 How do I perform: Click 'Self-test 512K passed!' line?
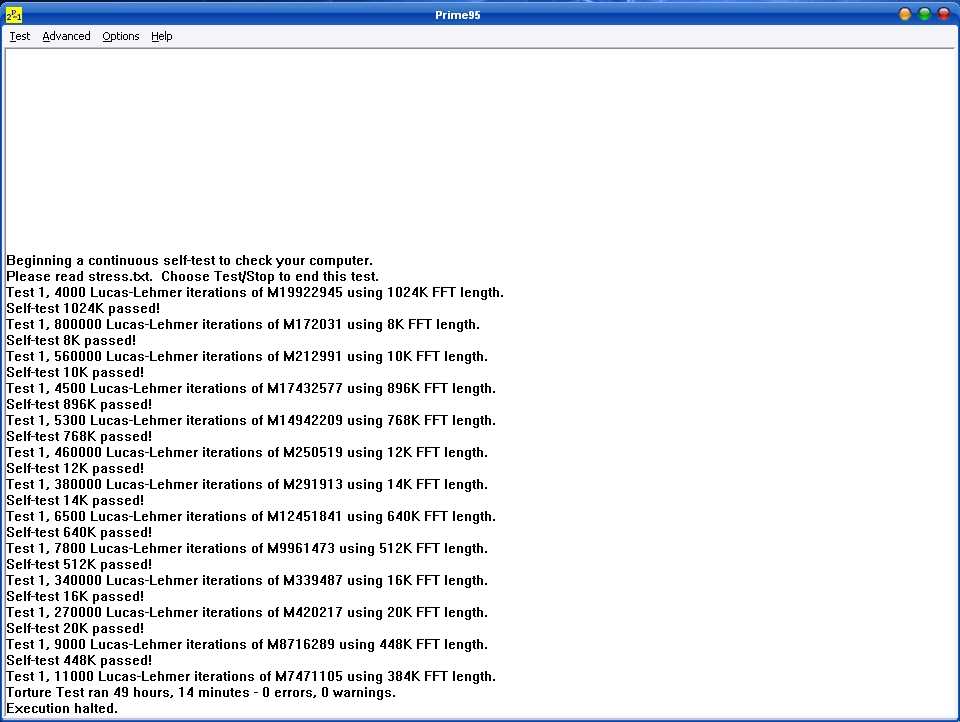point(79,565)
